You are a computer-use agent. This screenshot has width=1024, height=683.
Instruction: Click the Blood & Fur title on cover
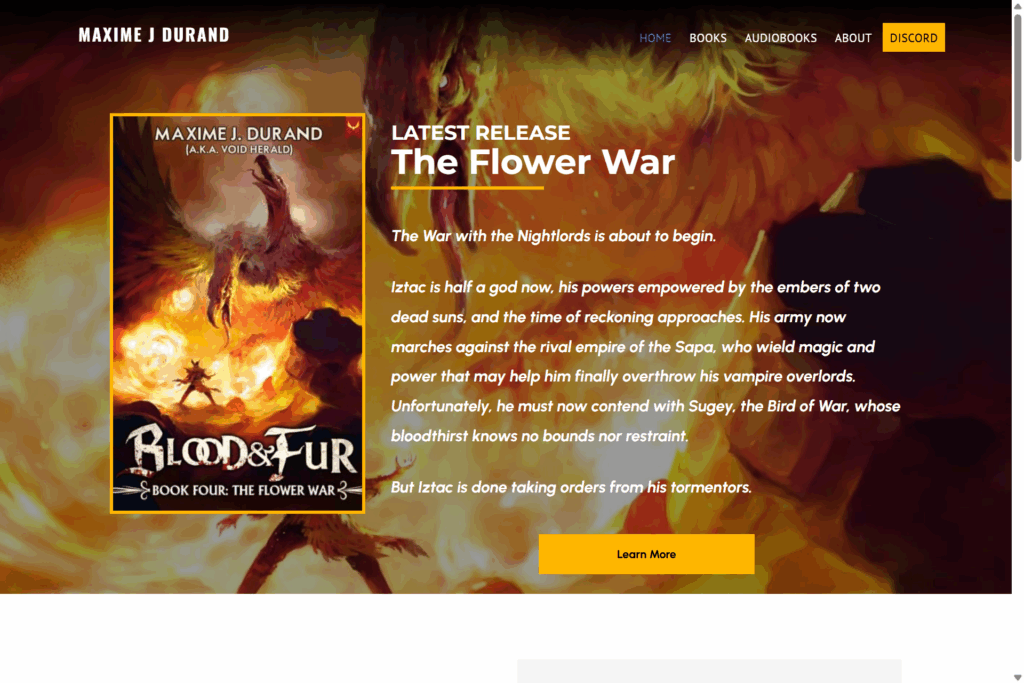tap(240, 450)
